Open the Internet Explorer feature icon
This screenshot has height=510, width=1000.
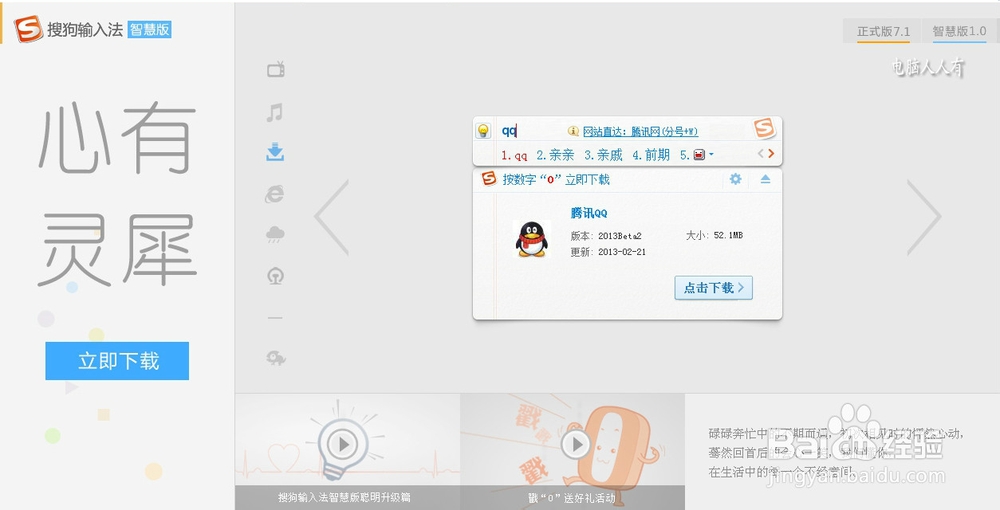274,194
